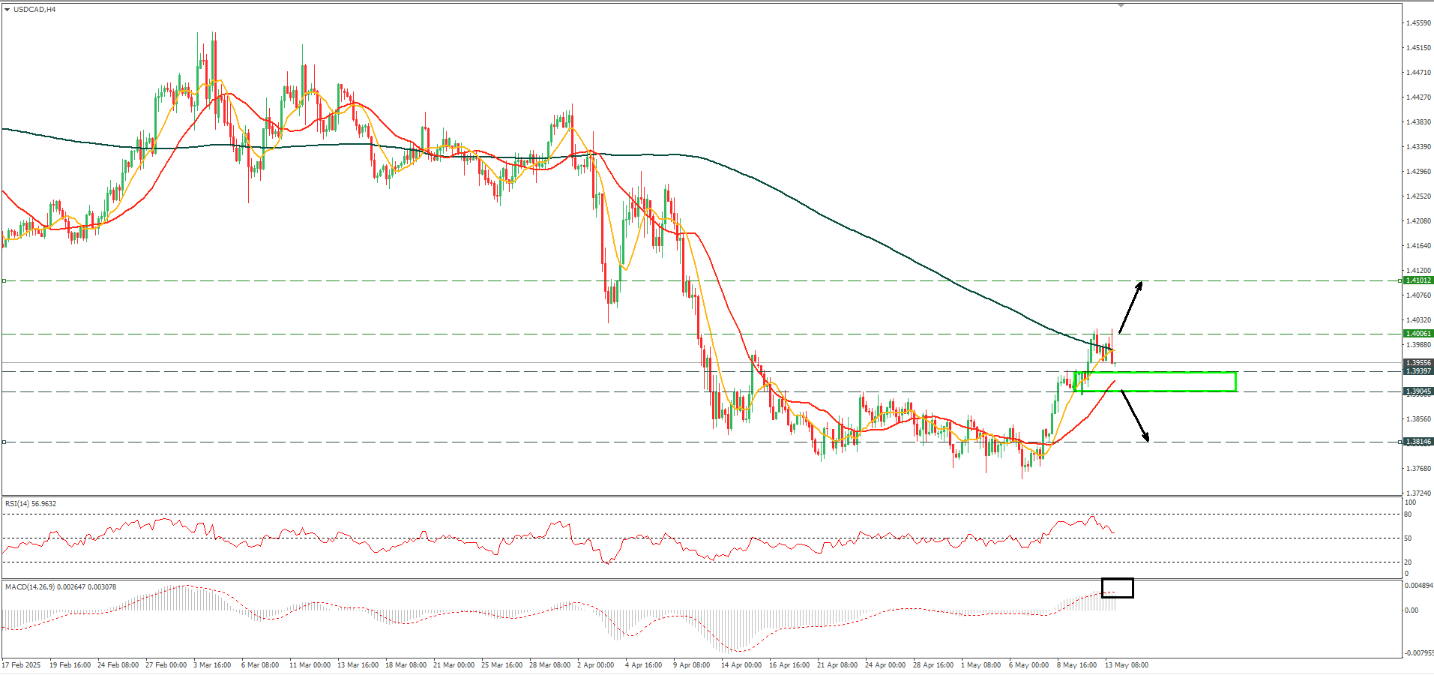Click the 1.40760 price scale value
1434x675 pixels.
(1417, 295)
